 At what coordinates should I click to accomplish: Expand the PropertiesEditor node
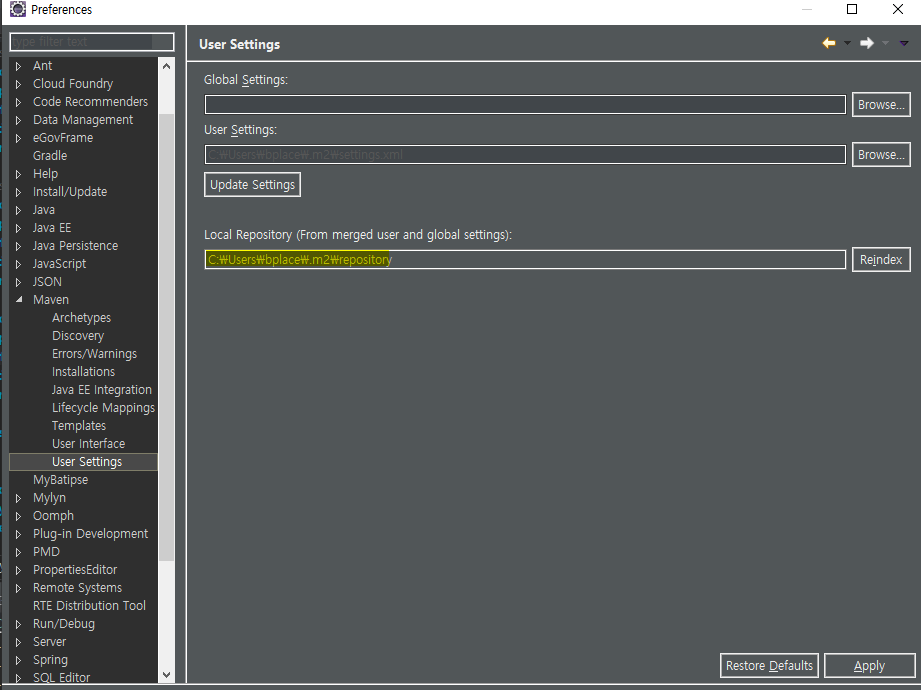[x=18, y=570]
